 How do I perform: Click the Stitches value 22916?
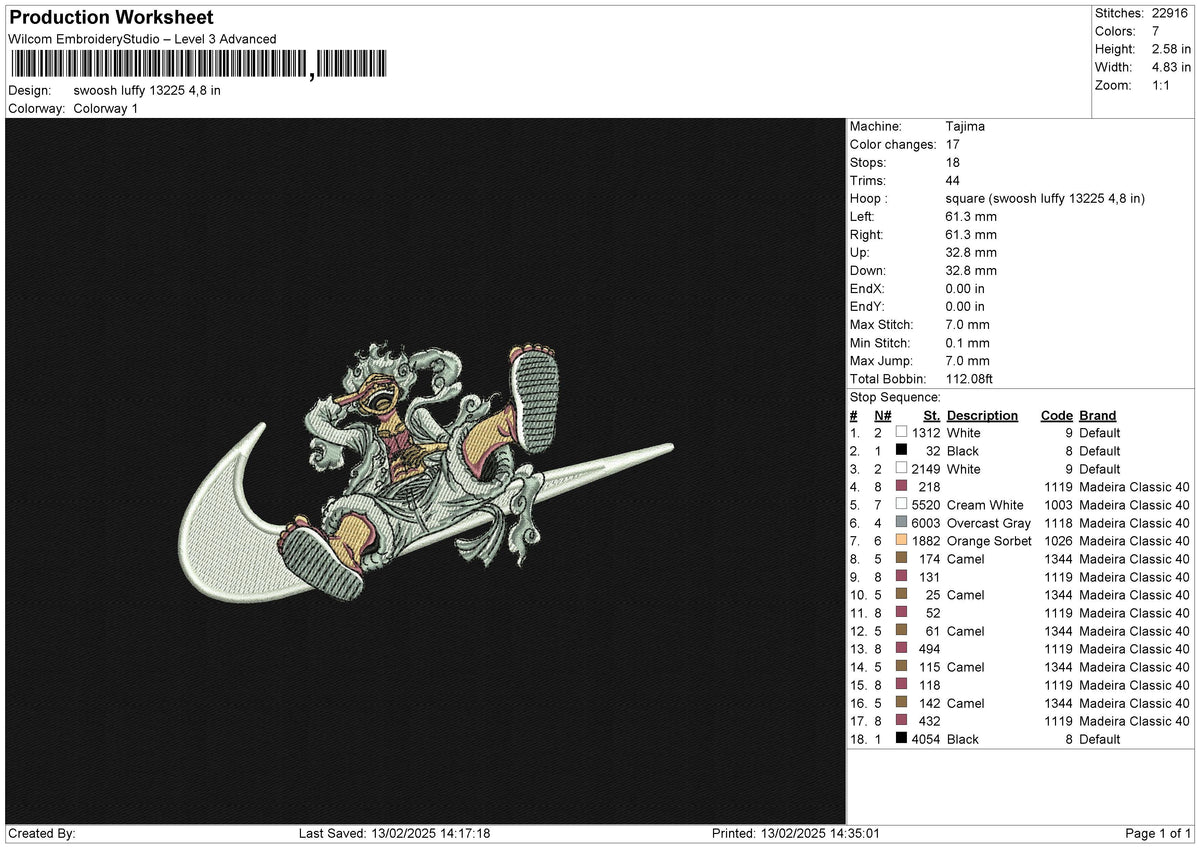[1170, 13]
